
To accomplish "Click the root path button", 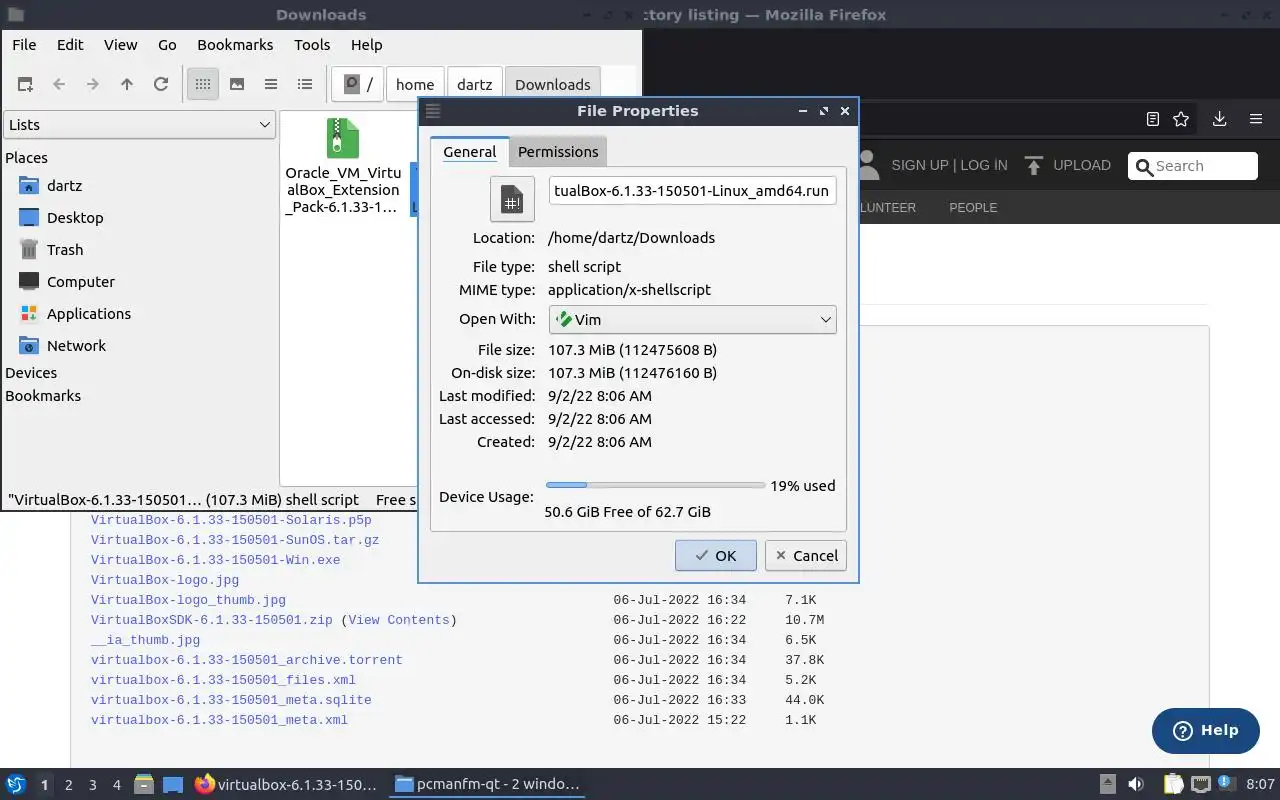I will [358, 84].
